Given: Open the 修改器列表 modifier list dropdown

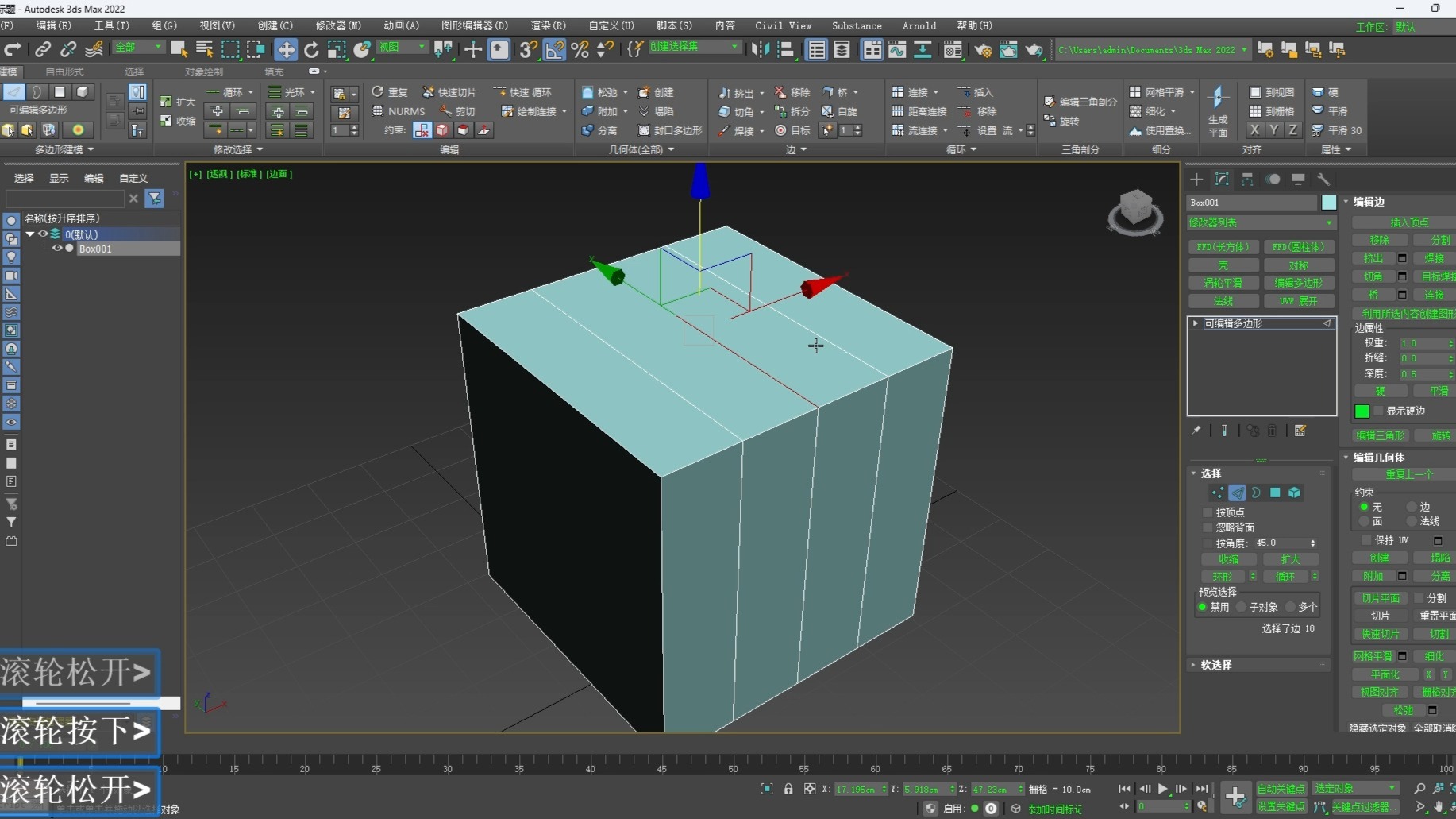Looking at the screenshot, I should tap(1261, 222).
